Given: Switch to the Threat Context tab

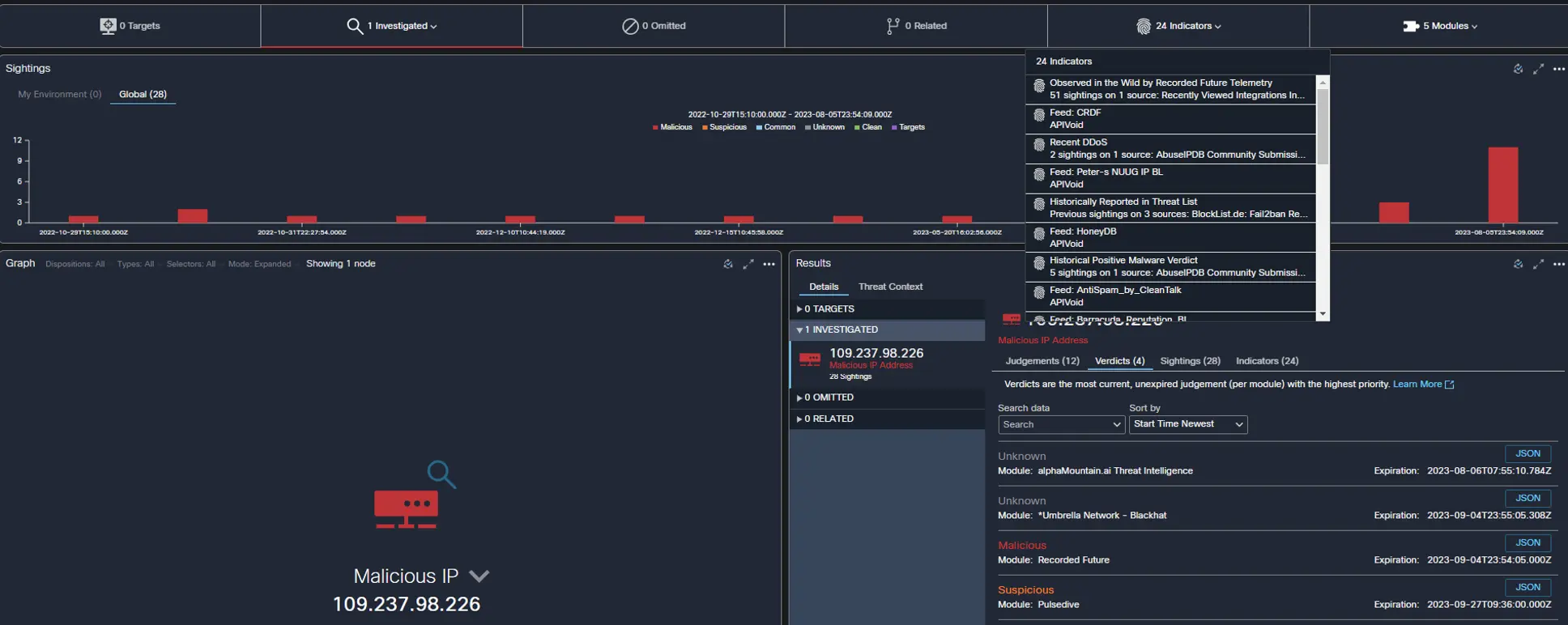Looking at the screenshot, I should tap(890, 287).
